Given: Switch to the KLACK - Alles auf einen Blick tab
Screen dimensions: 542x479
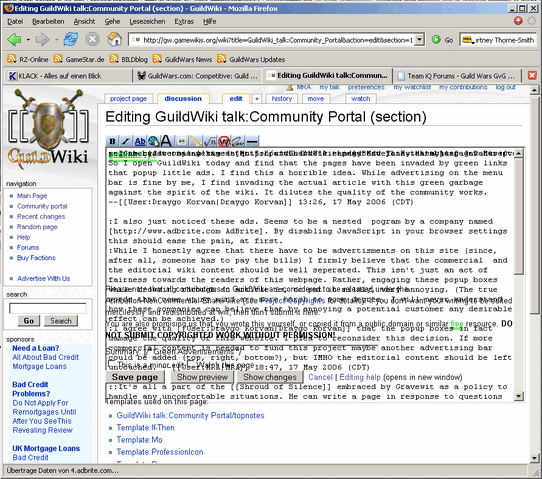Looking at the screenshot, I should [68, 76].
